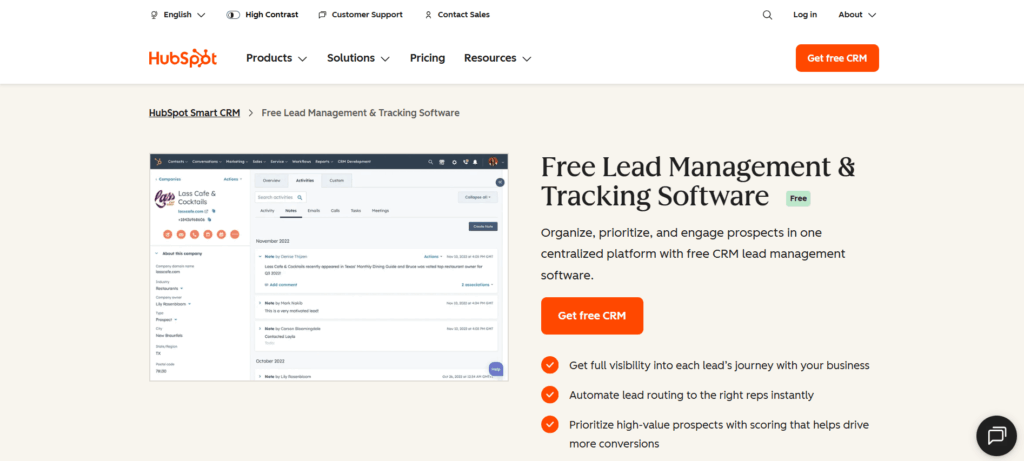The height and width of the screenshot is (461, 1024).
Task: Click the orange phone call icon under Loss Cafe
Action: (x=195, y=234)
